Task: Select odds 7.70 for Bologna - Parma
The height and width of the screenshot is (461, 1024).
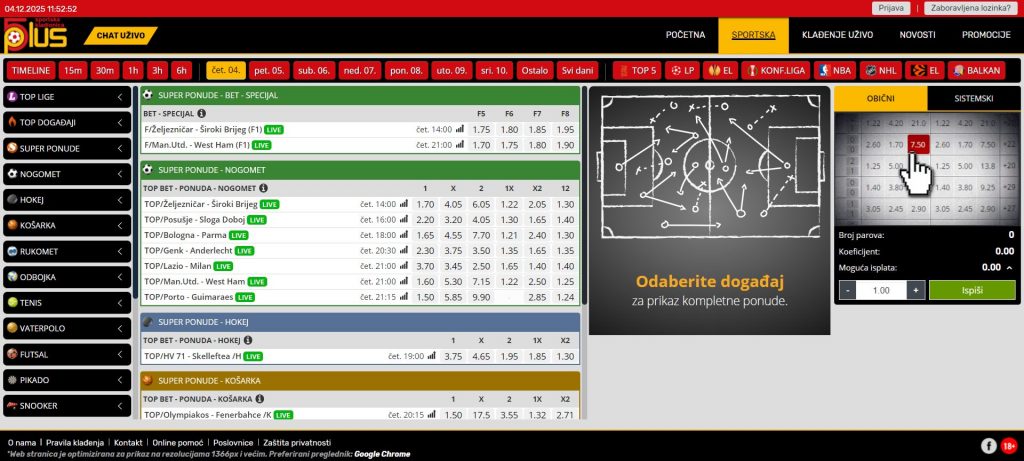Action: 481,235
